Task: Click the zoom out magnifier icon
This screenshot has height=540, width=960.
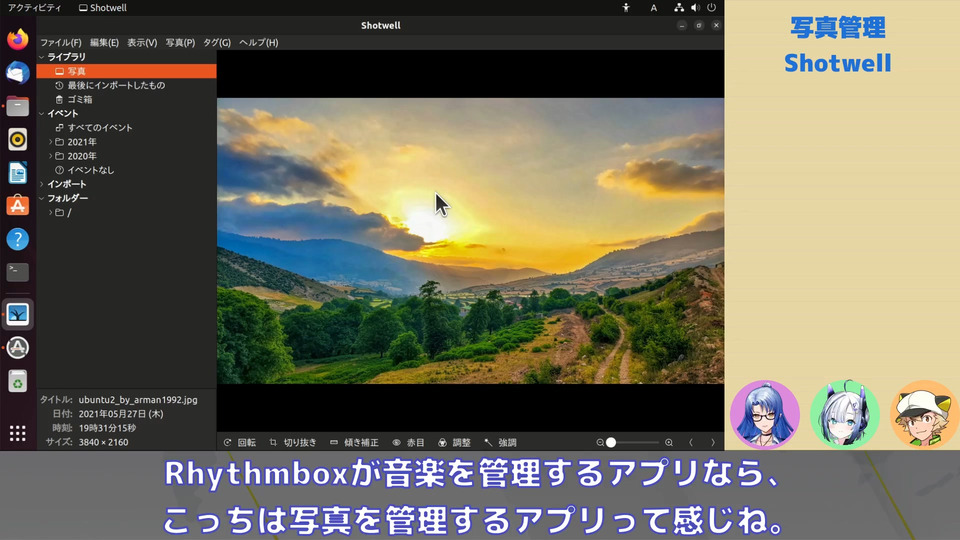Action: coord(600,442)
